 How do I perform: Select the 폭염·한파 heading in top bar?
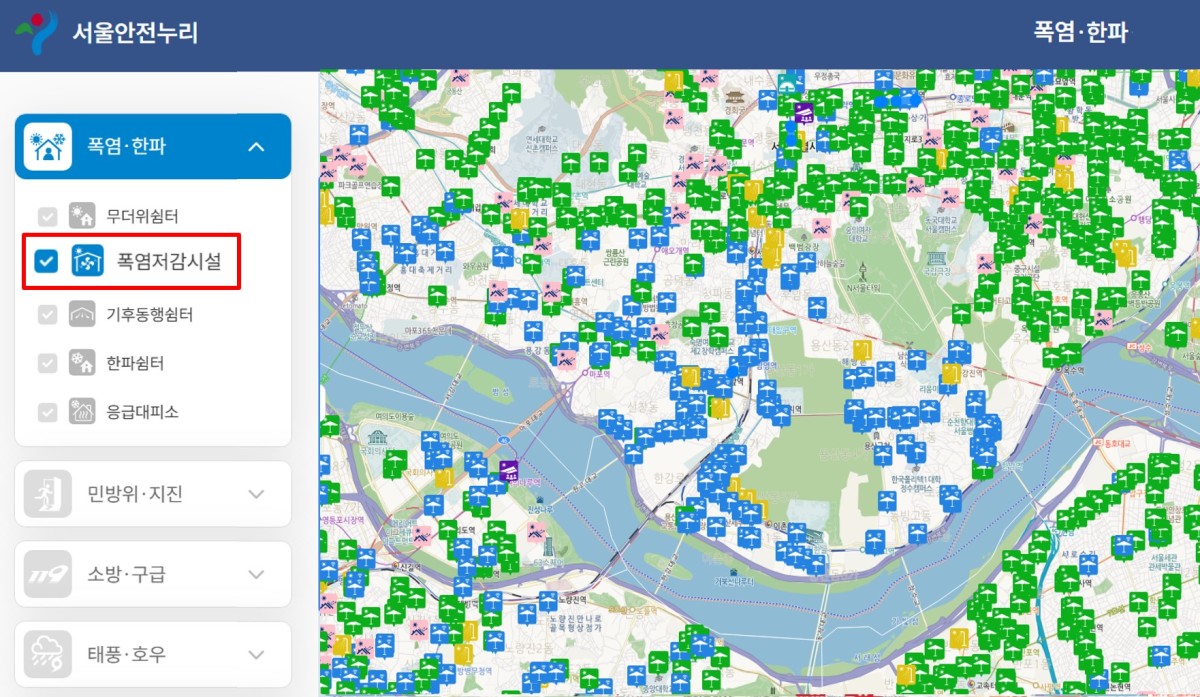click(1081, 32)
